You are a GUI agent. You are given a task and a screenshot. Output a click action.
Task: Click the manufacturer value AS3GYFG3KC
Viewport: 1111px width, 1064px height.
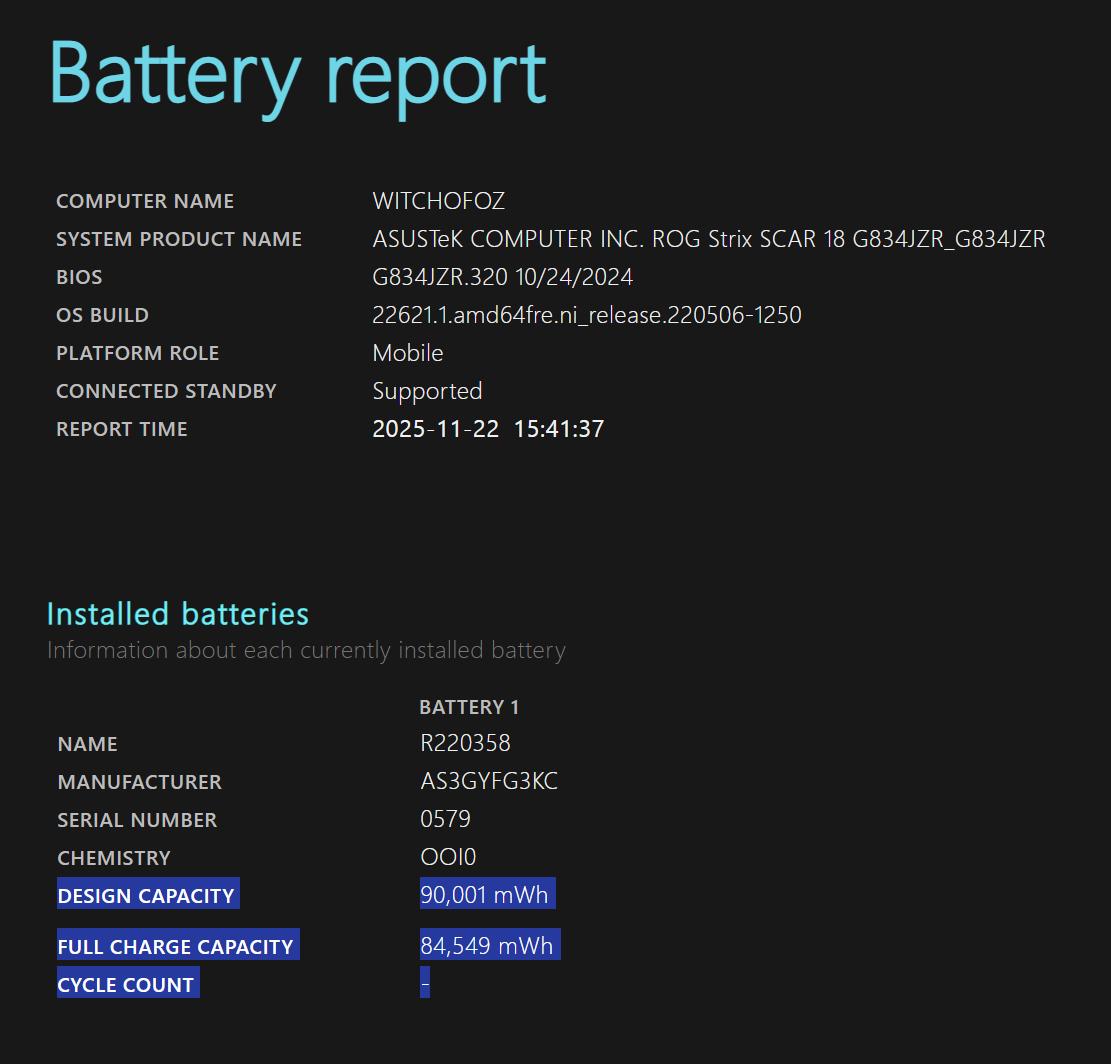pyautogui.click(x=489, y=781)
